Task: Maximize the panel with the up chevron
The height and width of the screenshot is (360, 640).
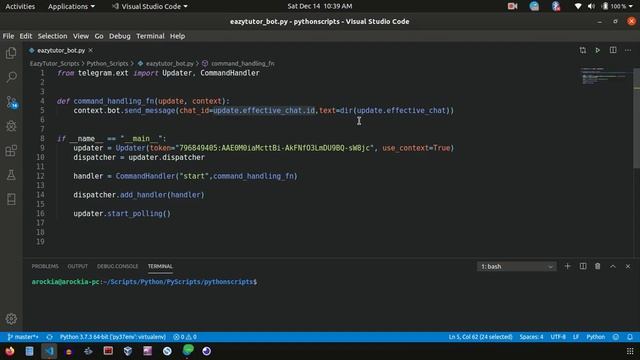Action: point(613,266)
